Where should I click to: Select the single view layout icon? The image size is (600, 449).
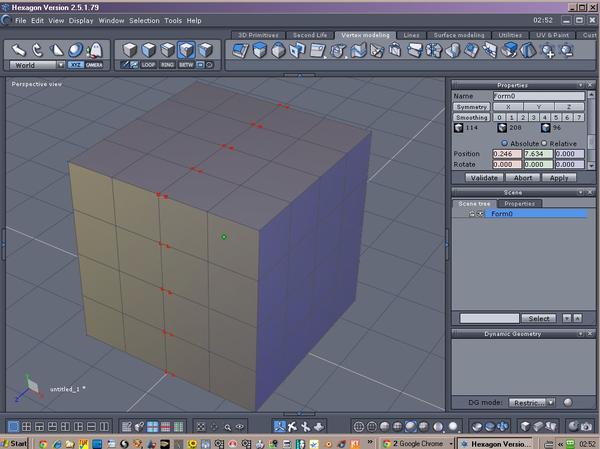[x=13, y=426]
